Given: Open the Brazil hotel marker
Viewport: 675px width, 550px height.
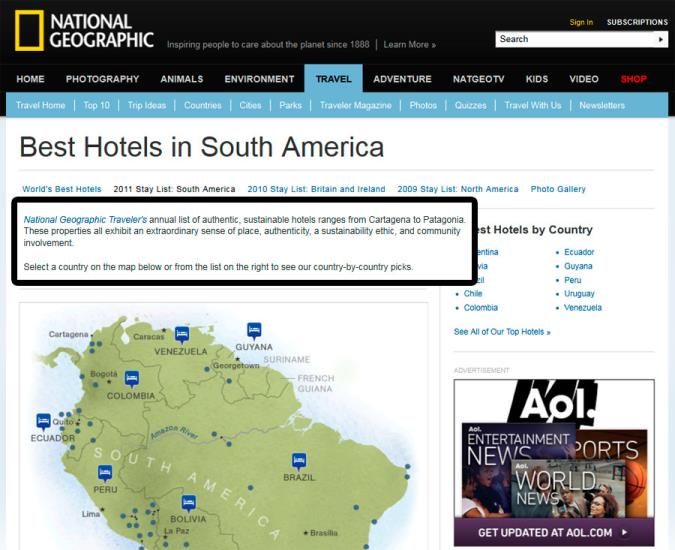Looking at the screenshot, I should (x=298, y=460).
